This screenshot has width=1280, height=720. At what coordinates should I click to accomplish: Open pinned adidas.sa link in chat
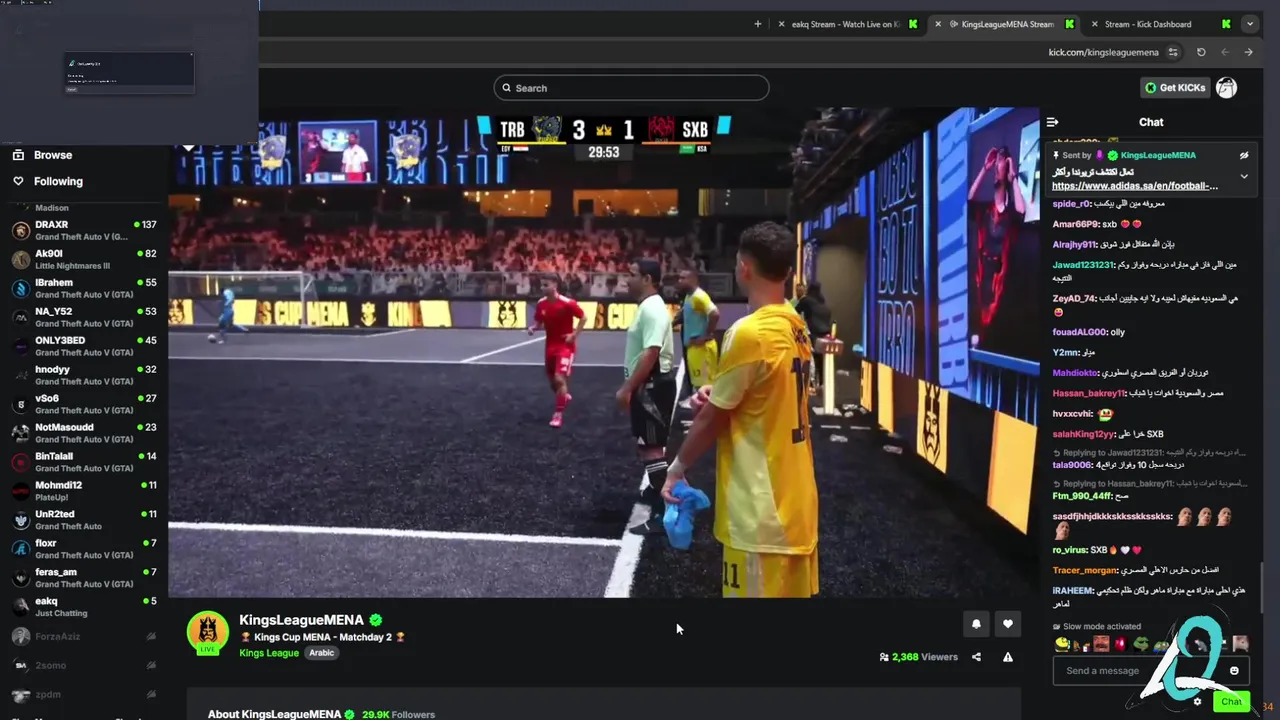click(1135, 186)
